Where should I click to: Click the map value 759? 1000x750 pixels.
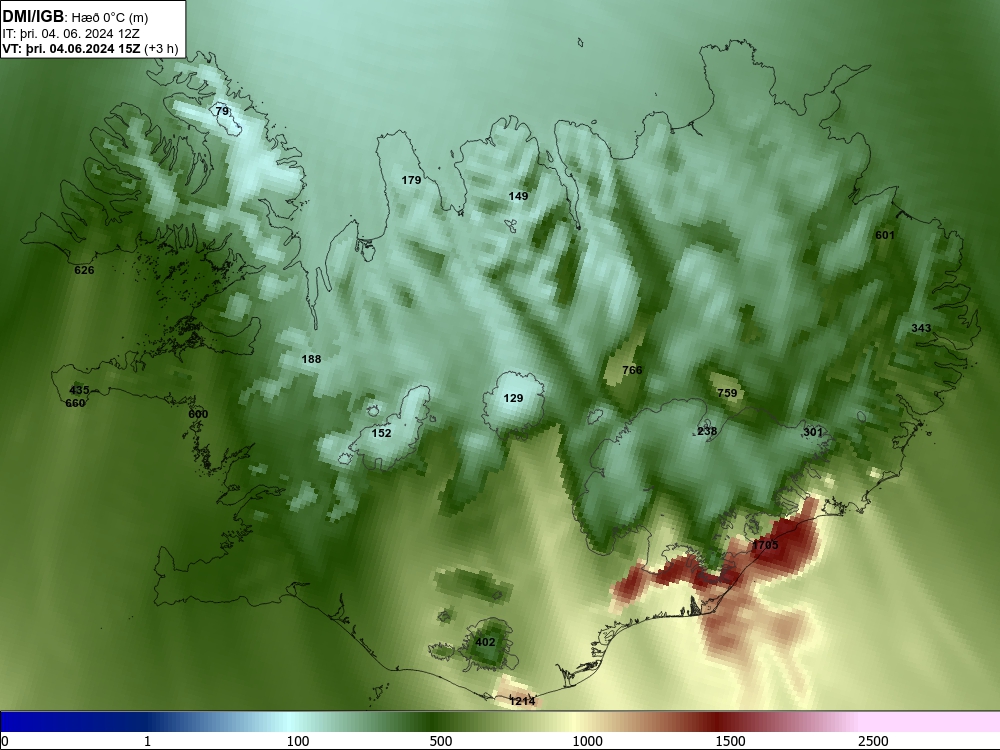[x=727, y=393]
